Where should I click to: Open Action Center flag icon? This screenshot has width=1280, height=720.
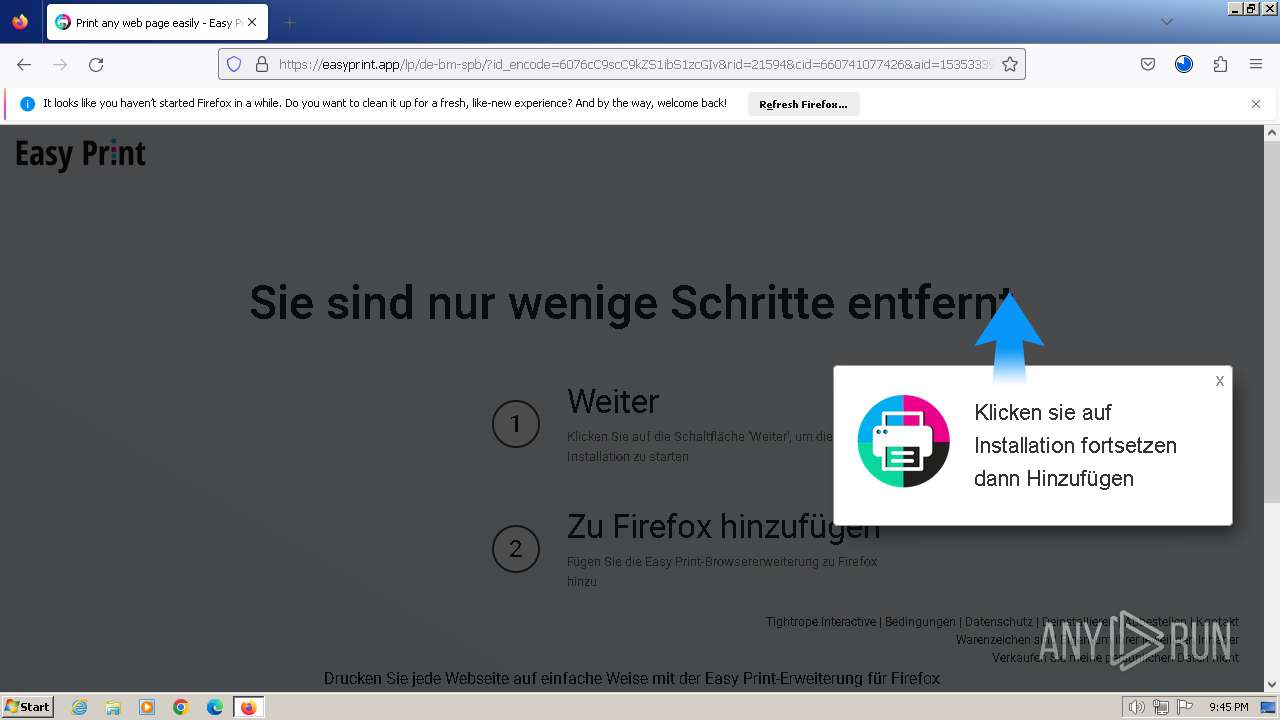[x=1183, y=707]
